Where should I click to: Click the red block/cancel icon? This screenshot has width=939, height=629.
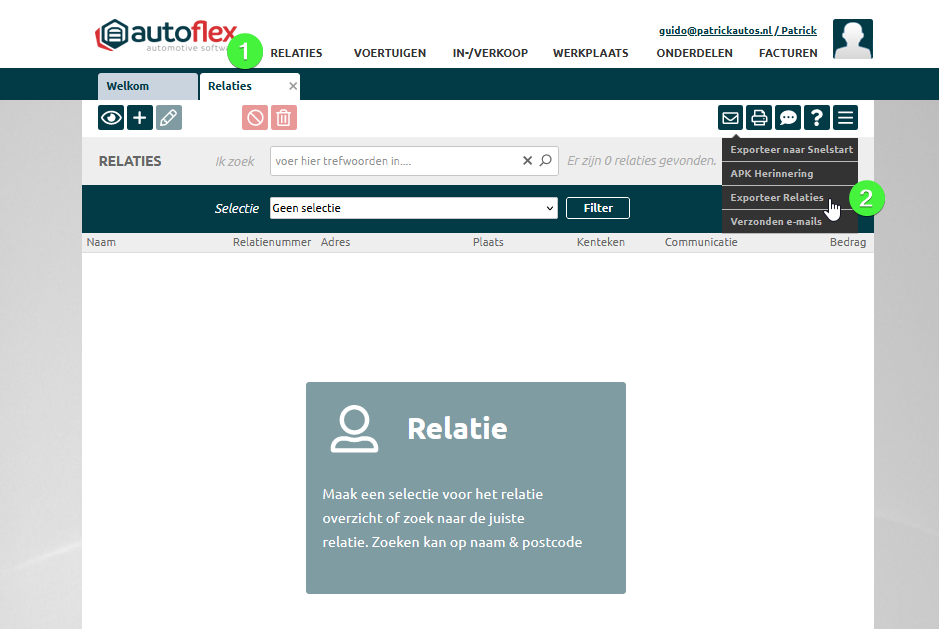point(255,118)
